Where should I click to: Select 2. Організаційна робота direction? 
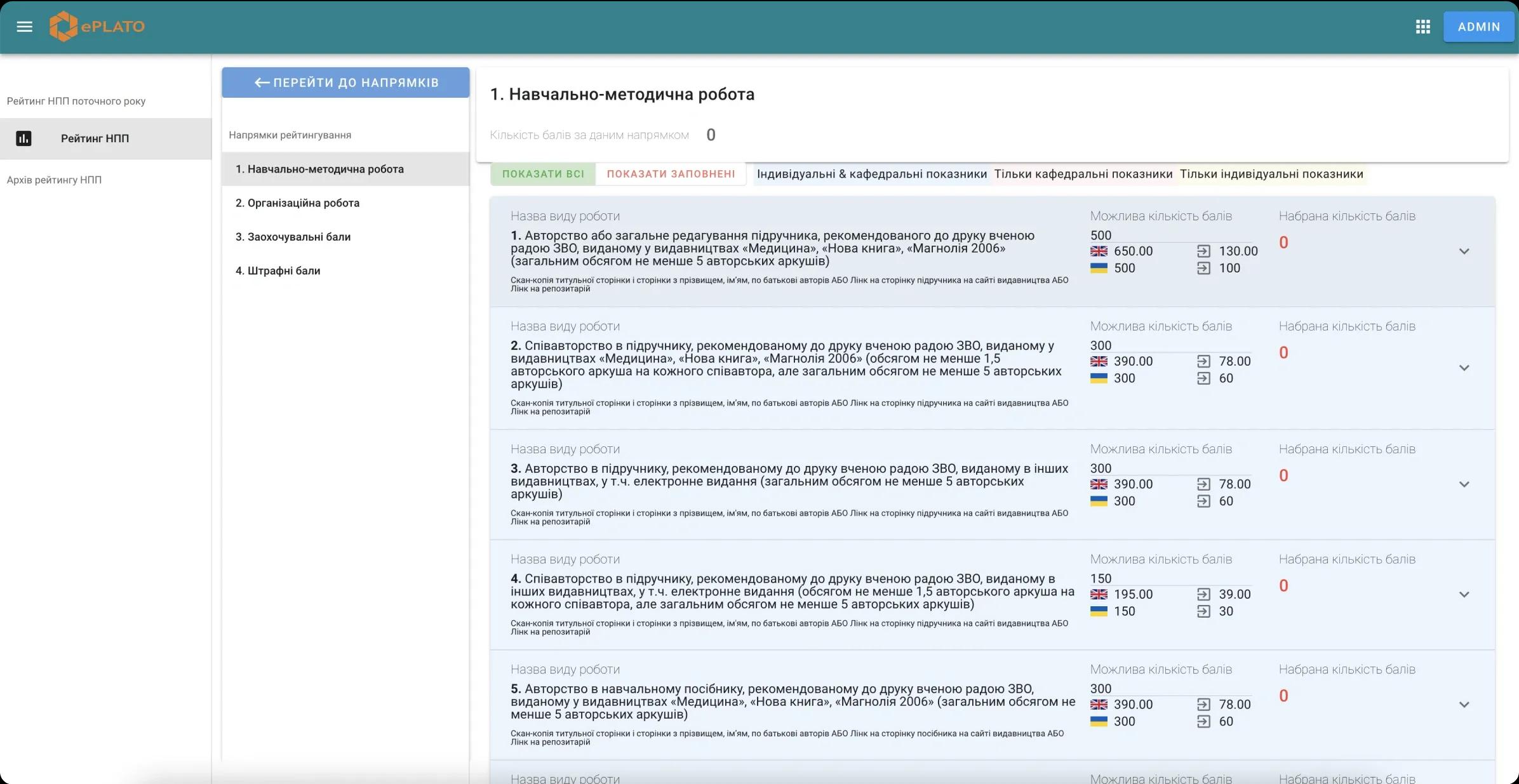point(297,203)
